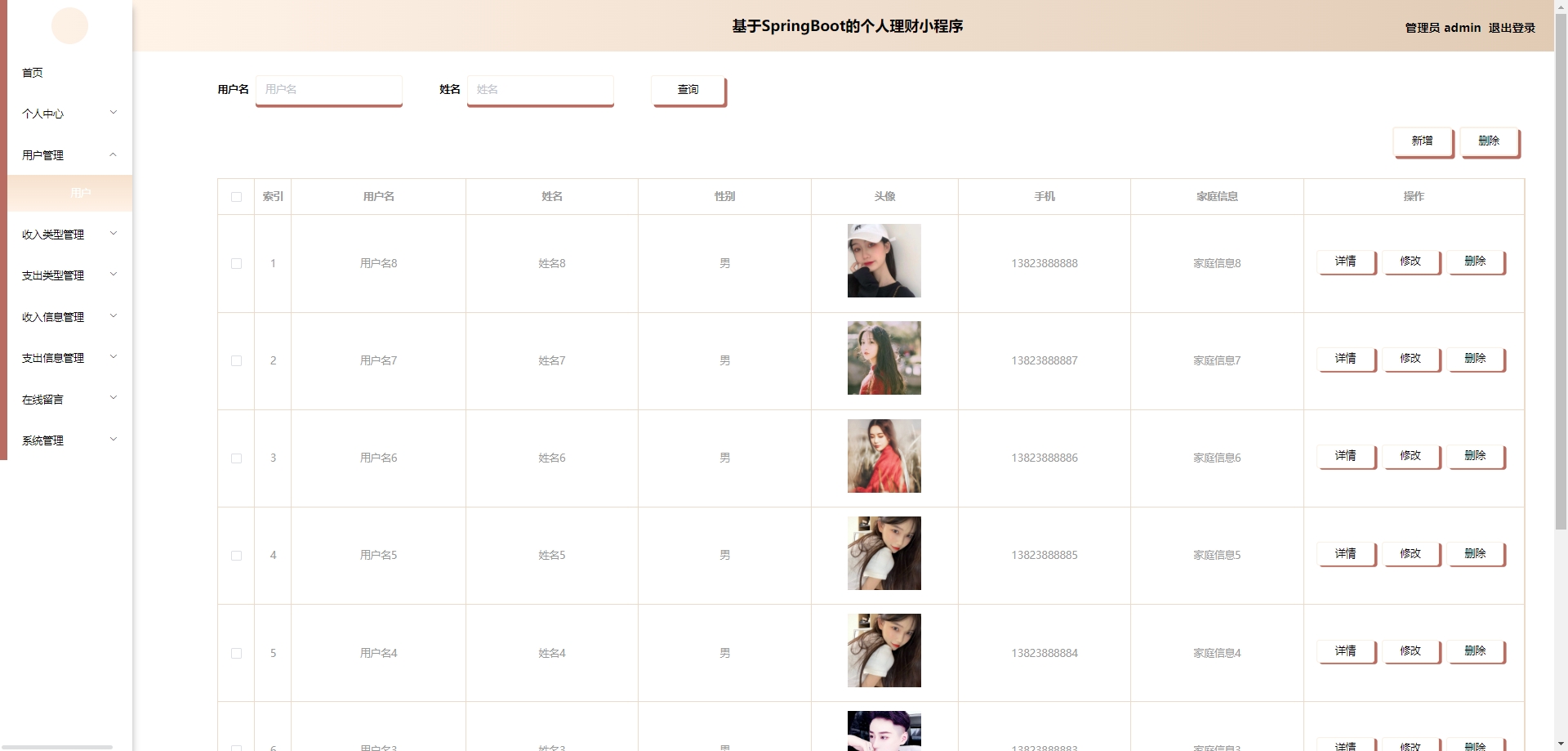Click the 查询 search button
The image size is (1568, 751).
pyautogui.click(x=688, y=90)
